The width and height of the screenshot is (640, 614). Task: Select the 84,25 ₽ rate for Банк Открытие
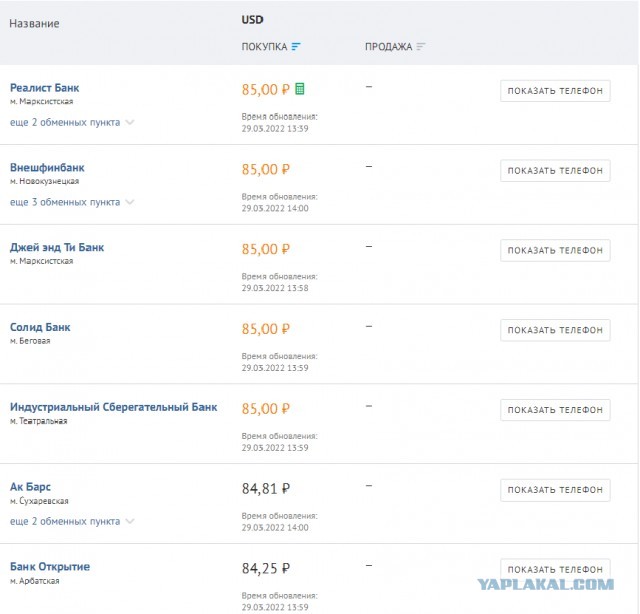tap(266, 568)
